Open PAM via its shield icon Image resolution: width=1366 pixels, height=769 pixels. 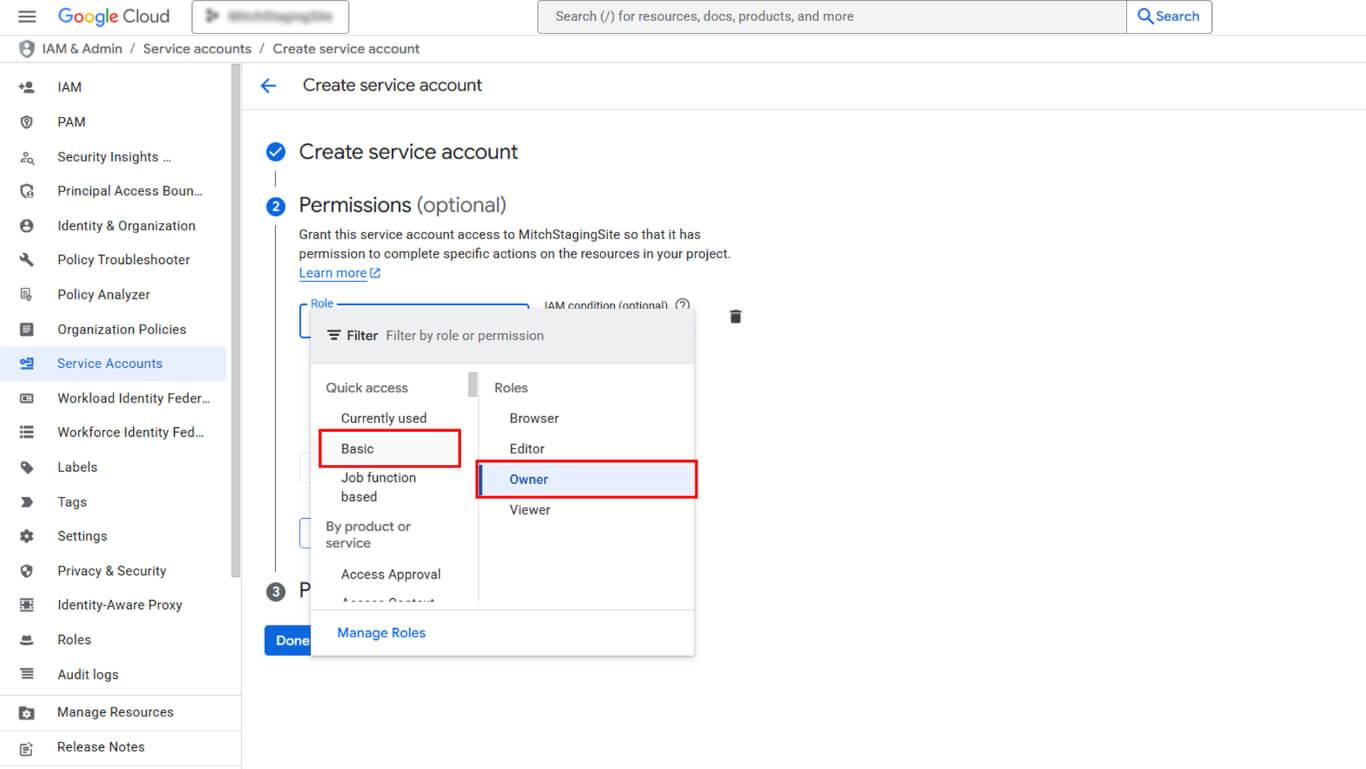pyautogui.click(x=27, y=122)
